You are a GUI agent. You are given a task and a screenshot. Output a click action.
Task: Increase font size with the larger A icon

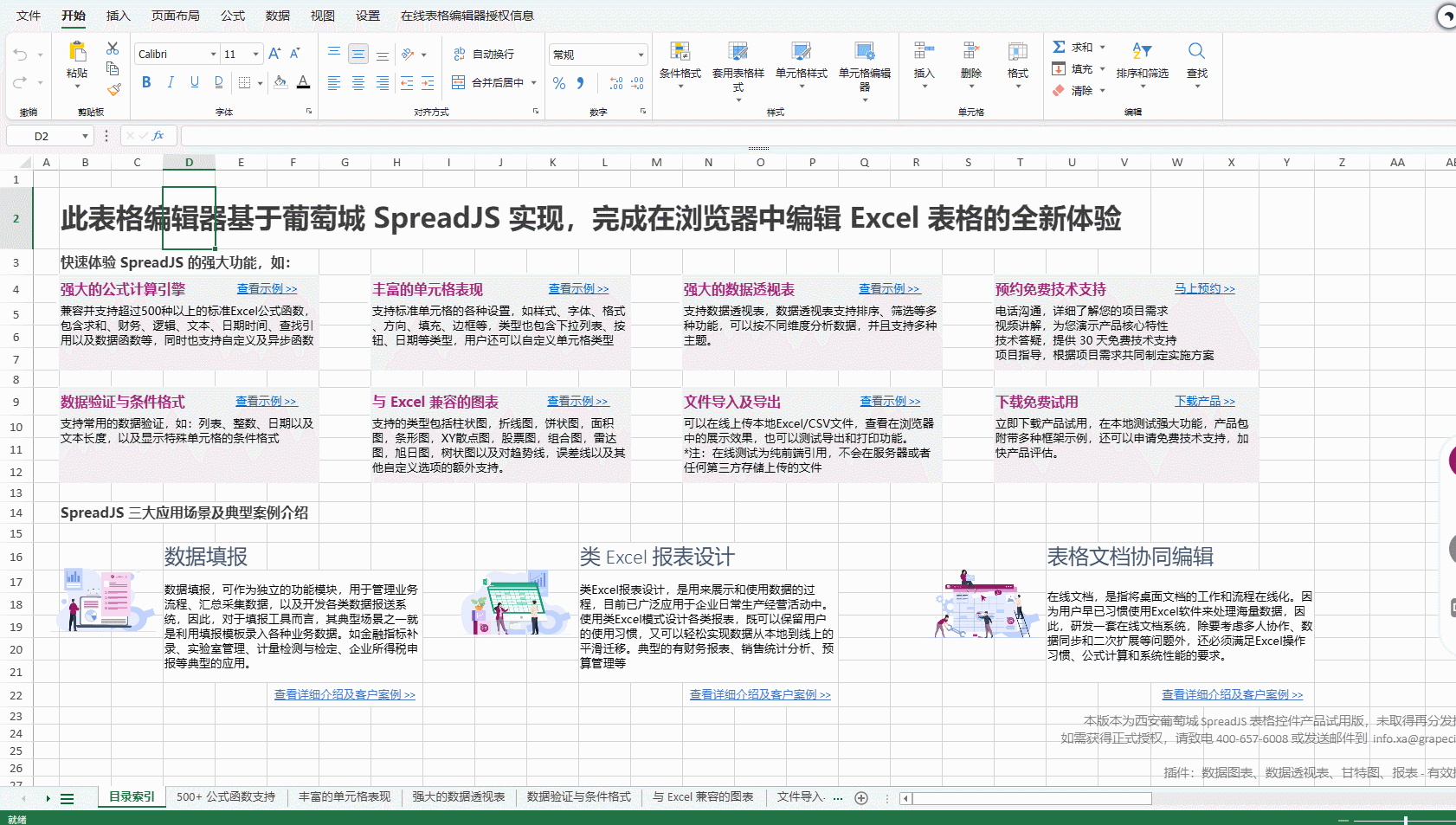pyautogui.click(x=274, y=54)
